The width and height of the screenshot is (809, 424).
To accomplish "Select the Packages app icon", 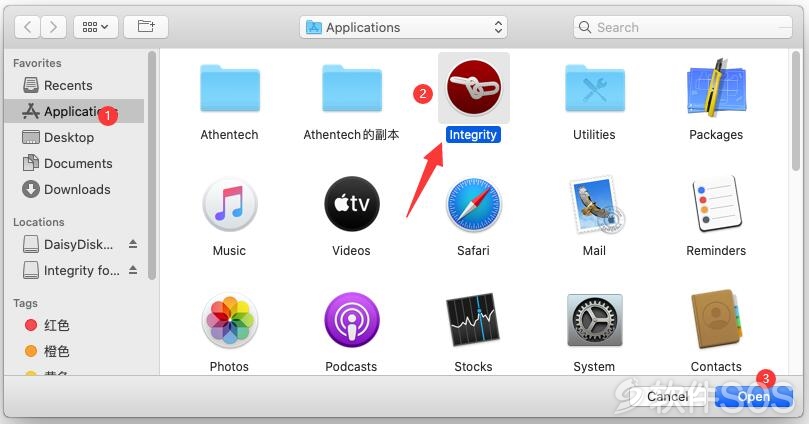I will click(x=716, y=88).
